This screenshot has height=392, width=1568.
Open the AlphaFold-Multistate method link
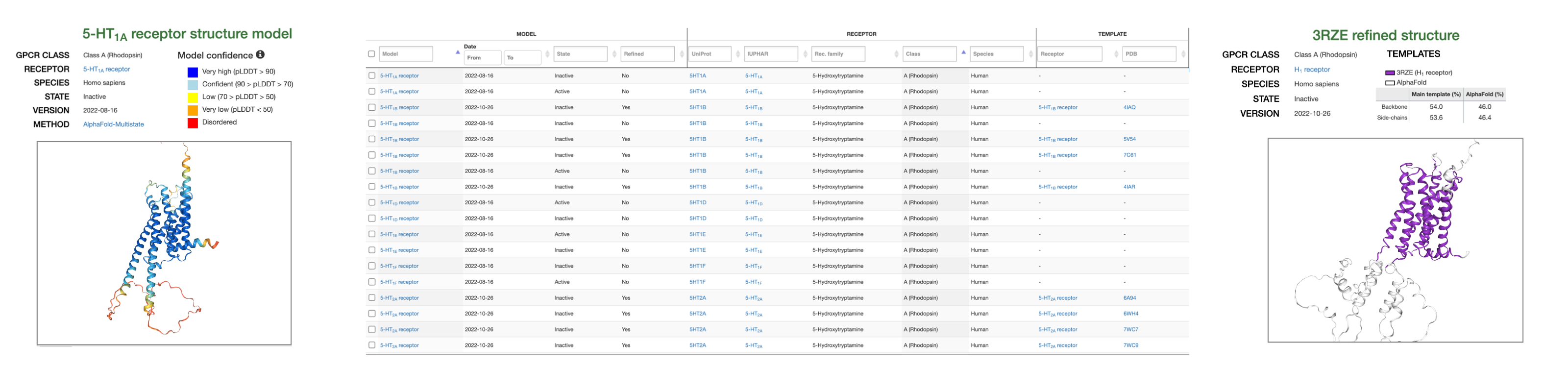[x=113, y=124]
